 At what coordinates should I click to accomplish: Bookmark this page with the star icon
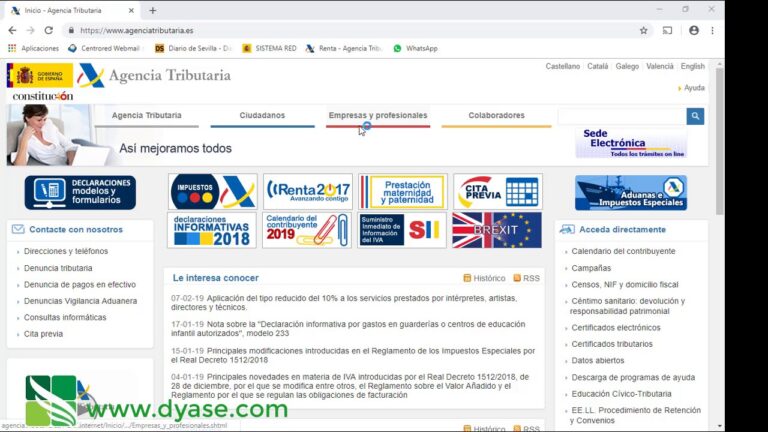point(644,30)
